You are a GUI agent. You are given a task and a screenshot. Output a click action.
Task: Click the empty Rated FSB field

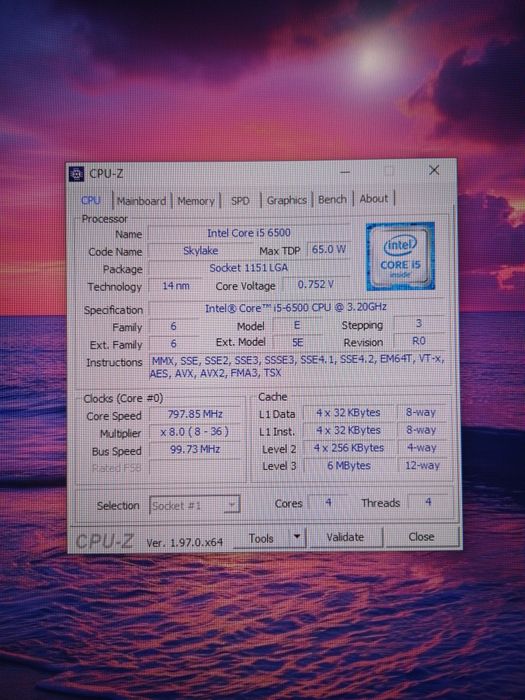pos(195,467)
